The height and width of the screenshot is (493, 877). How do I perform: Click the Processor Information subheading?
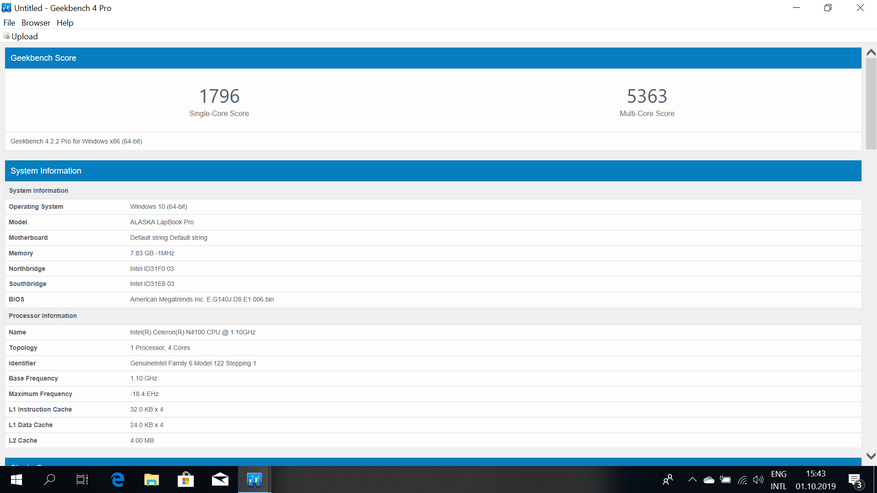point(43,316)
